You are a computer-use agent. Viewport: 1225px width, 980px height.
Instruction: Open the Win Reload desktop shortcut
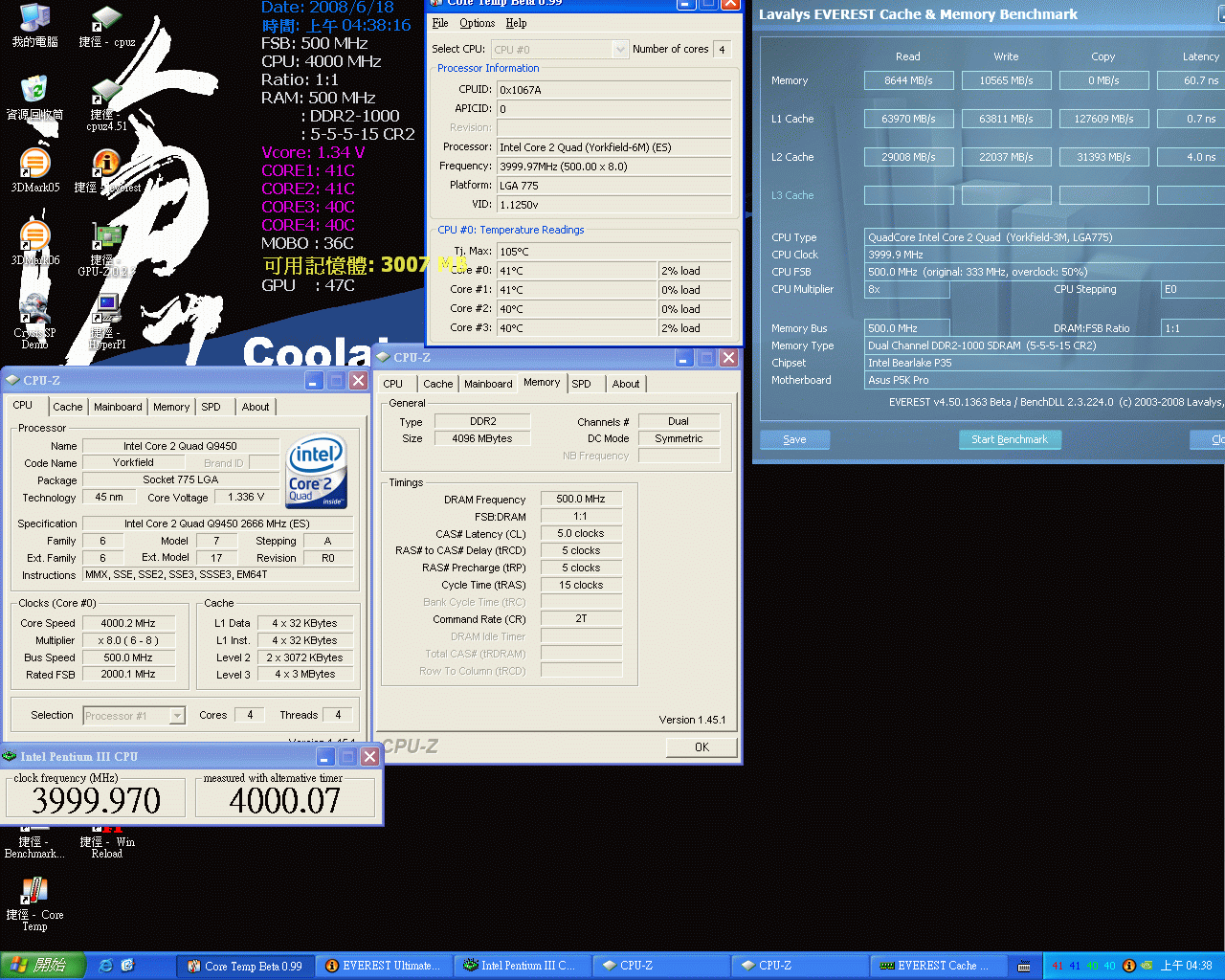coord(107,836)
